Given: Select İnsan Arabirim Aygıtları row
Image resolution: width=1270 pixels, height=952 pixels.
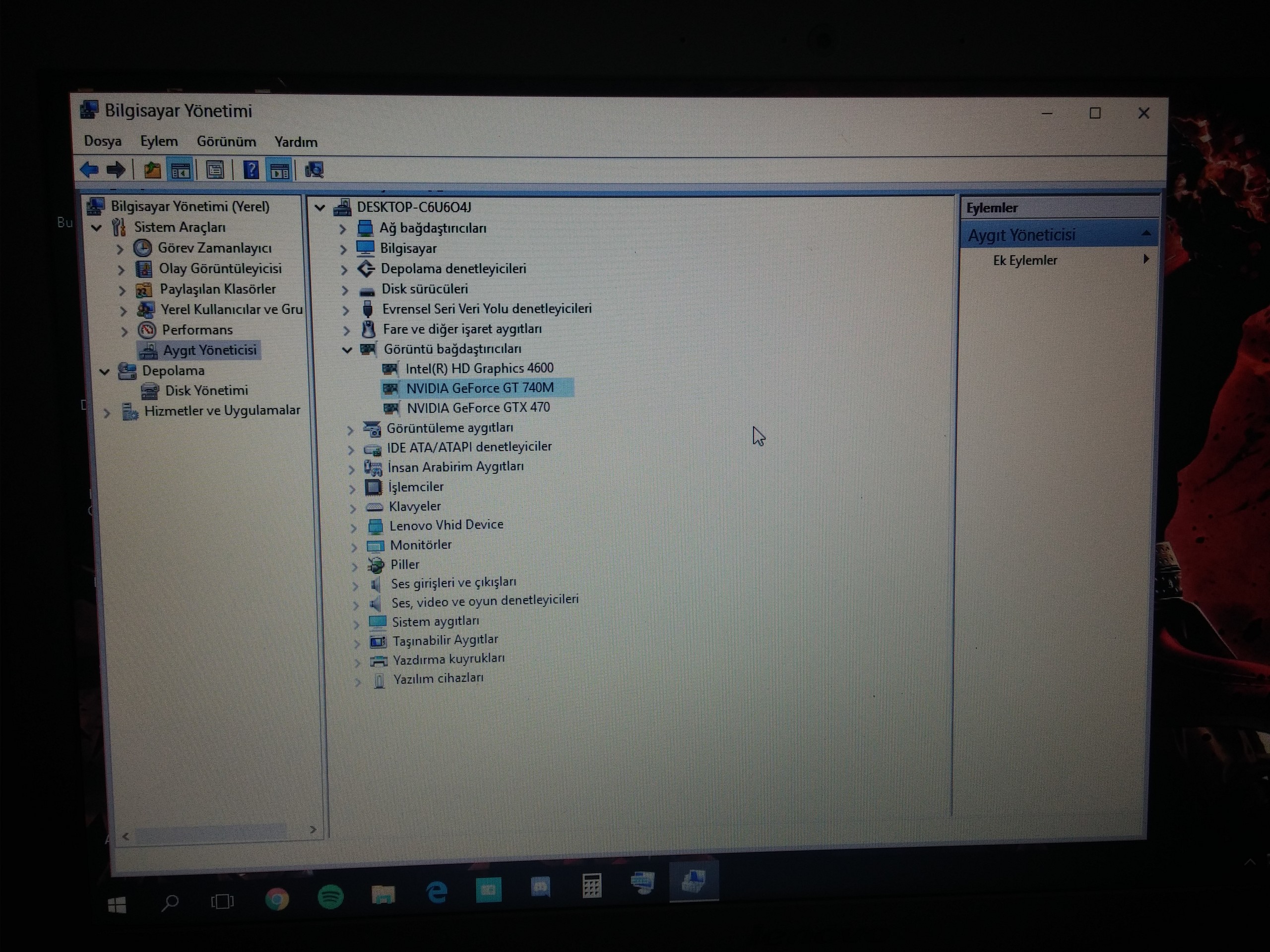Looking at the screenshot, I should pyautogui.click(x=455, y=467).
